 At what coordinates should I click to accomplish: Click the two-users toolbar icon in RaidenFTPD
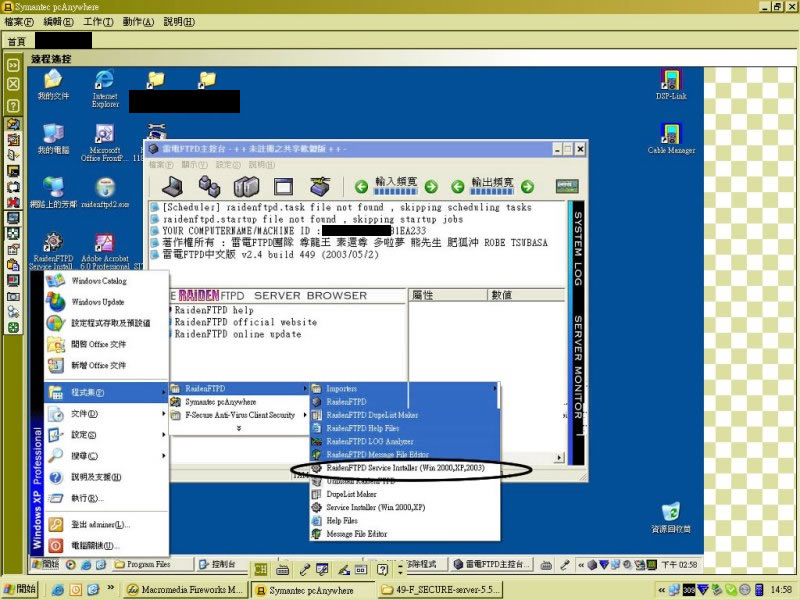[209, 186]
